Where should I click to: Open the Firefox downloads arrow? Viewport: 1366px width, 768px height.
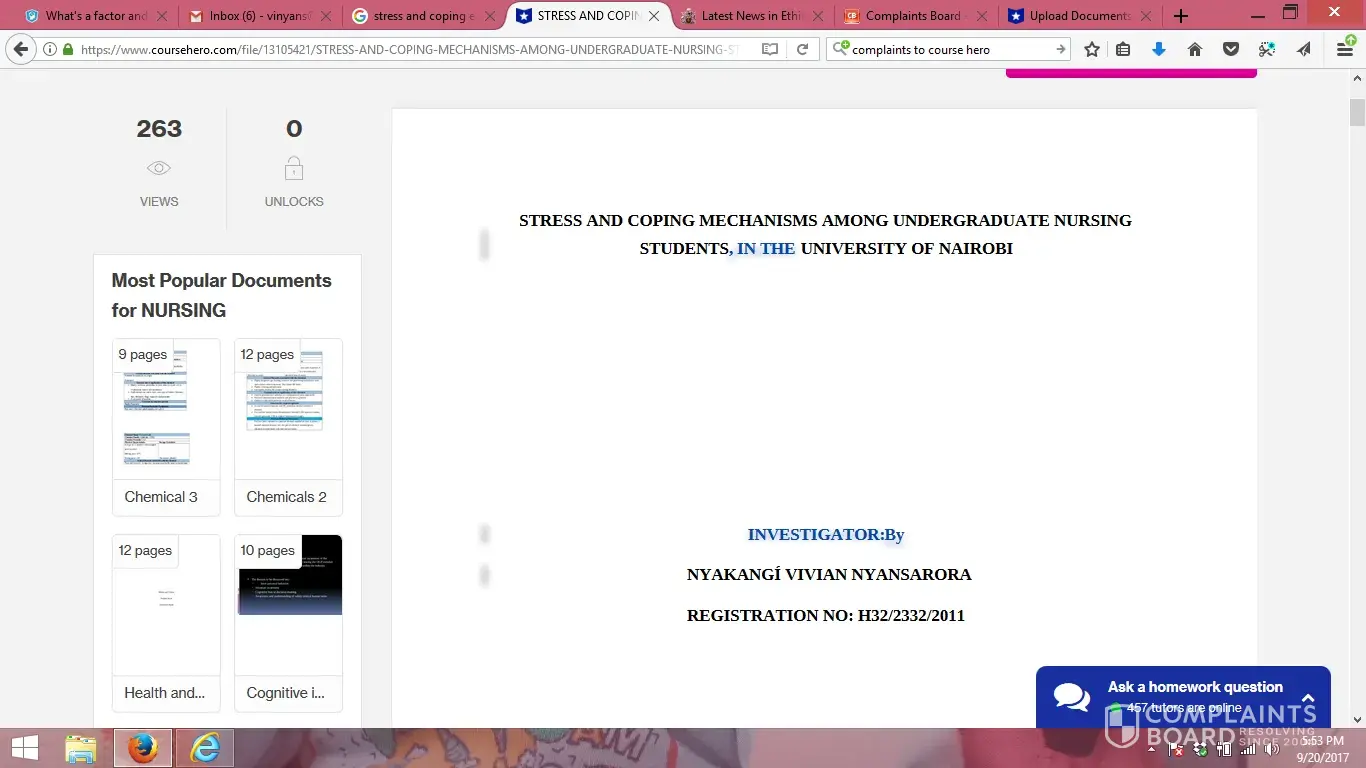coord(1159,50)
